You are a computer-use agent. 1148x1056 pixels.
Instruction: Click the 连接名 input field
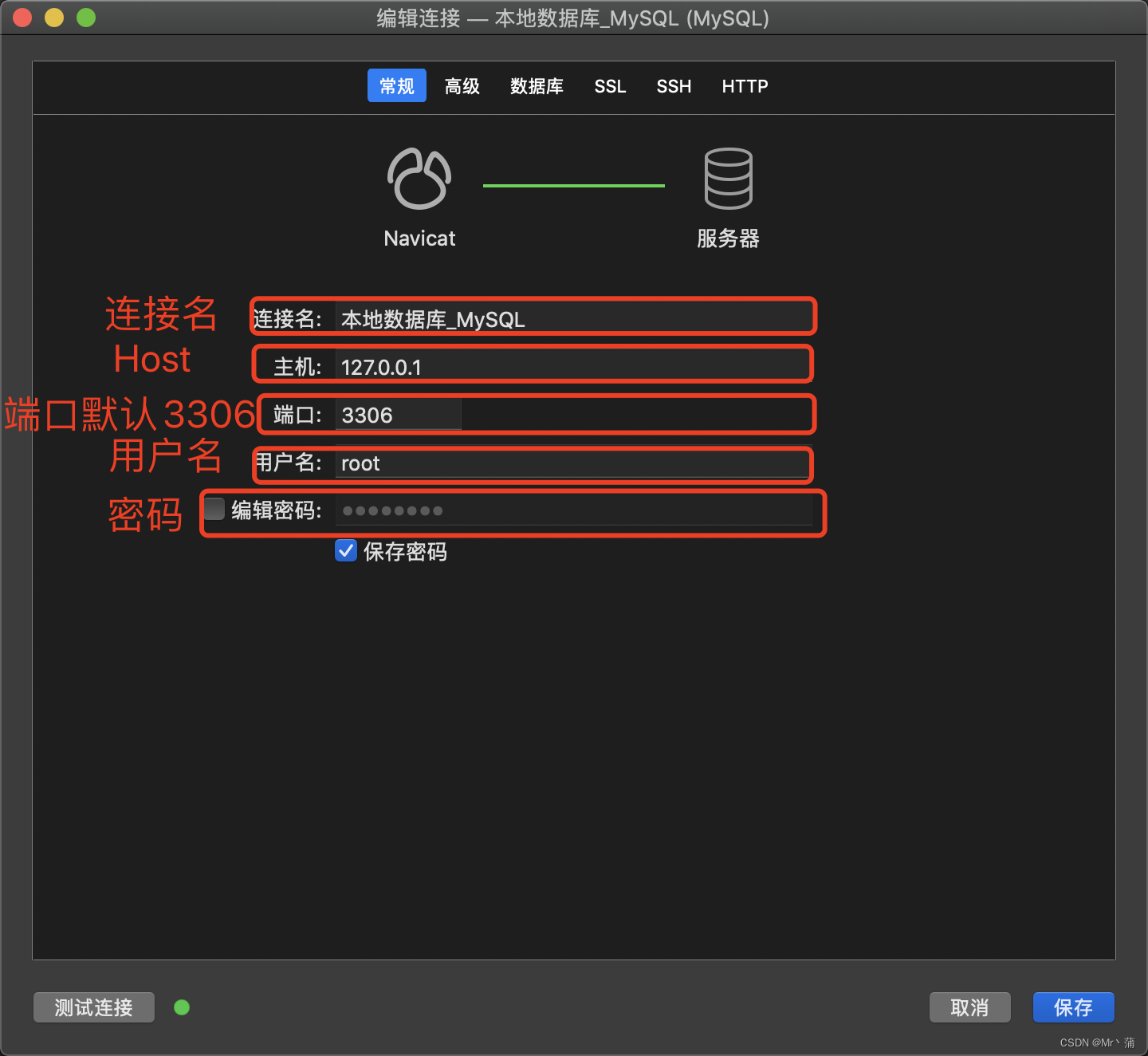[x=573, y=319]
